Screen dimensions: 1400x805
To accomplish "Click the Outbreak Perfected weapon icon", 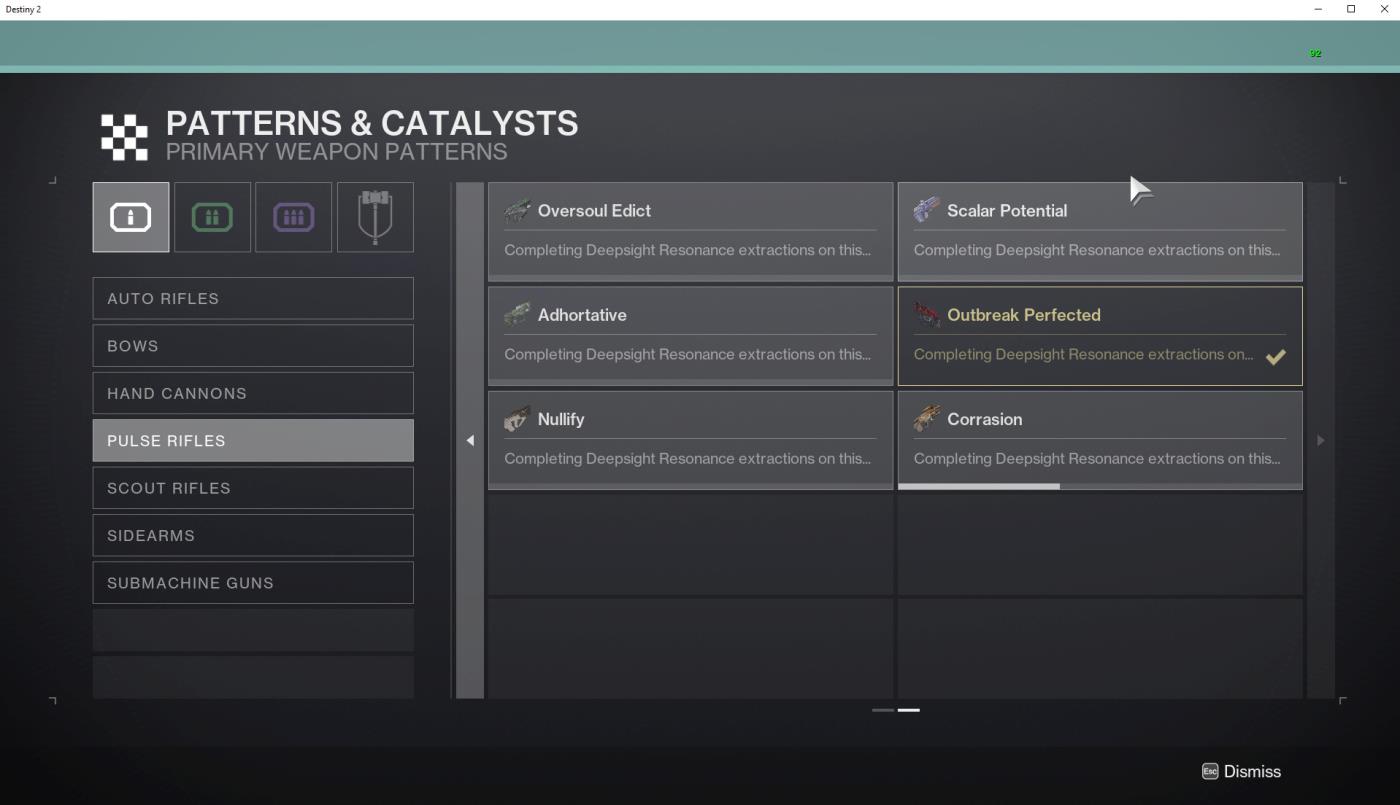I will point(927,315).
